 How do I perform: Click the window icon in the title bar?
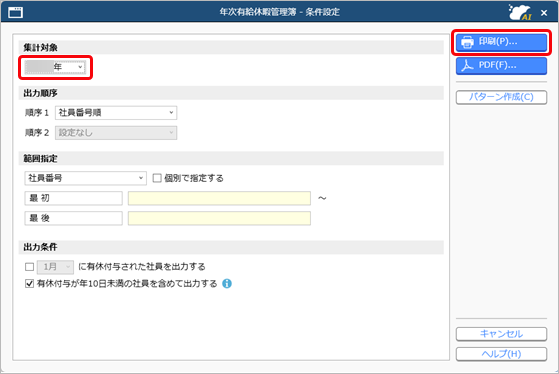coord(15,13)
